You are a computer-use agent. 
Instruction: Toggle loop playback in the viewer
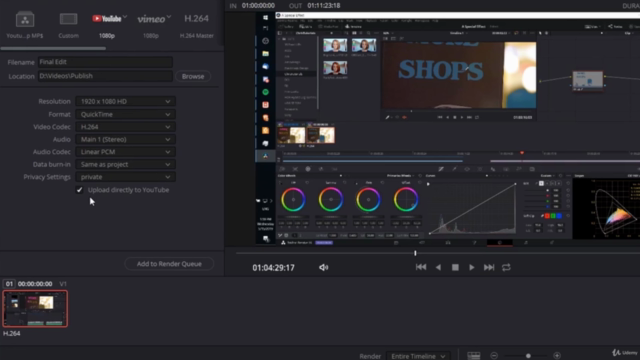coord(506,267)
